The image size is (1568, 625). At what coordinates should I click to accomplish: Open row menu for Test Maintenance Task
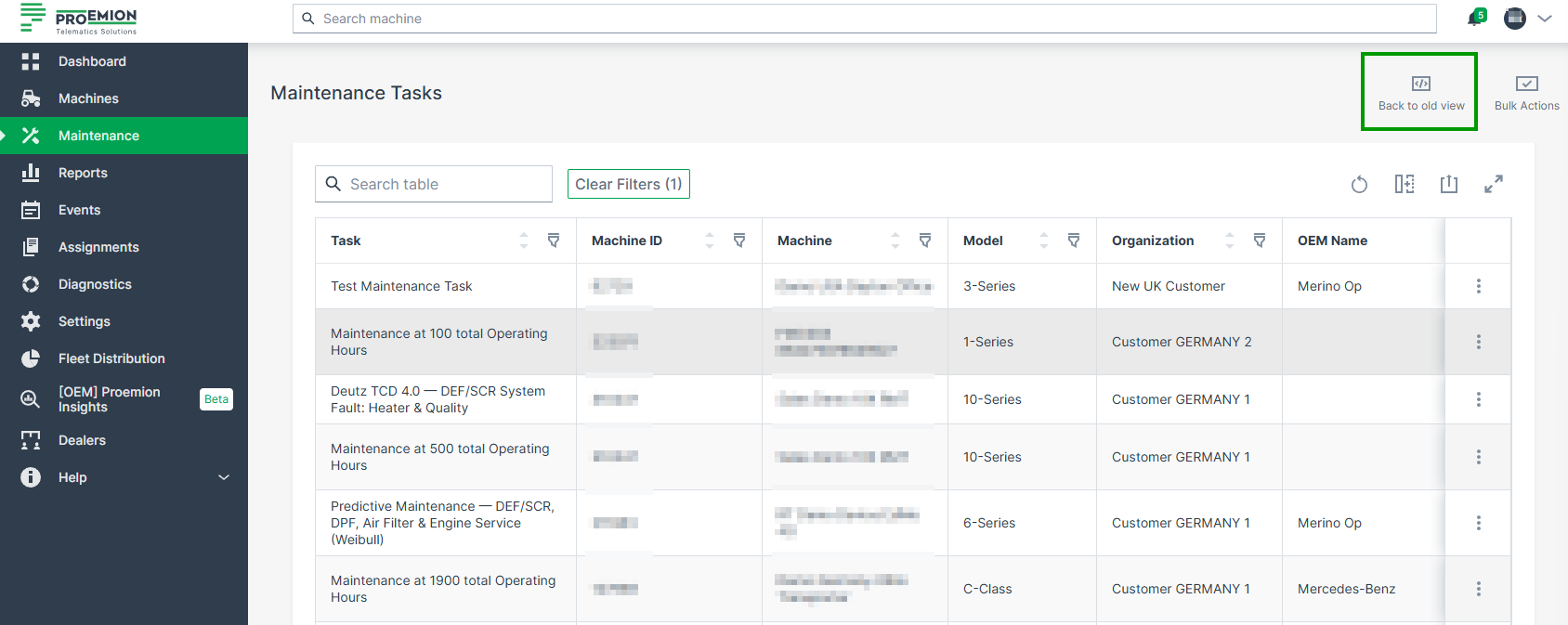click(x=1479, y=286)
